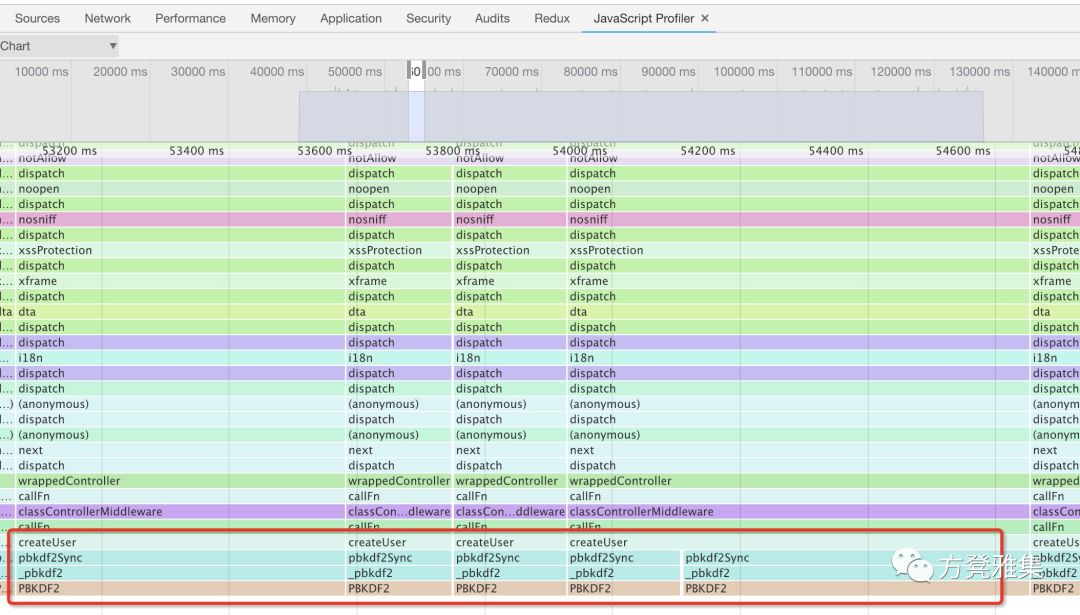Select the PBKDF2 bar under last pbkdf2Sync

click(855, 589)
